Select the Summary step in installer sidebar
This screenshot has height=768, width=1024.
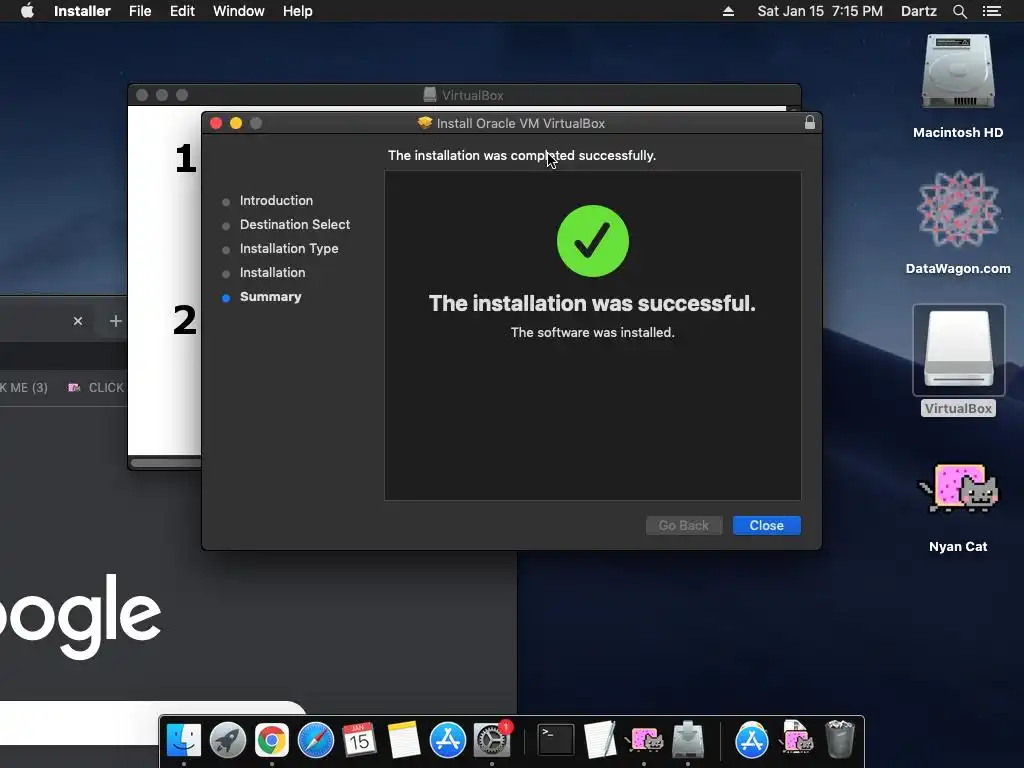coord(270,296)
